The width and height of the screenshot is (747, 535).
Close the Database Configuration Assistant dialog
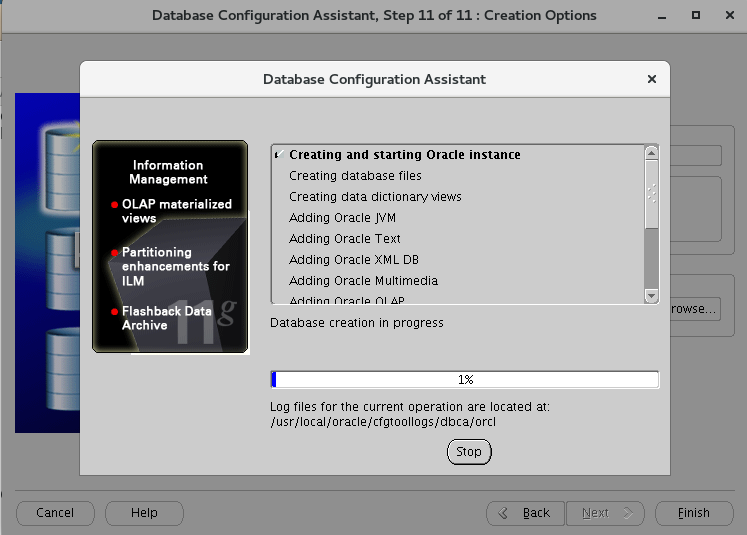tap(652, 79)
